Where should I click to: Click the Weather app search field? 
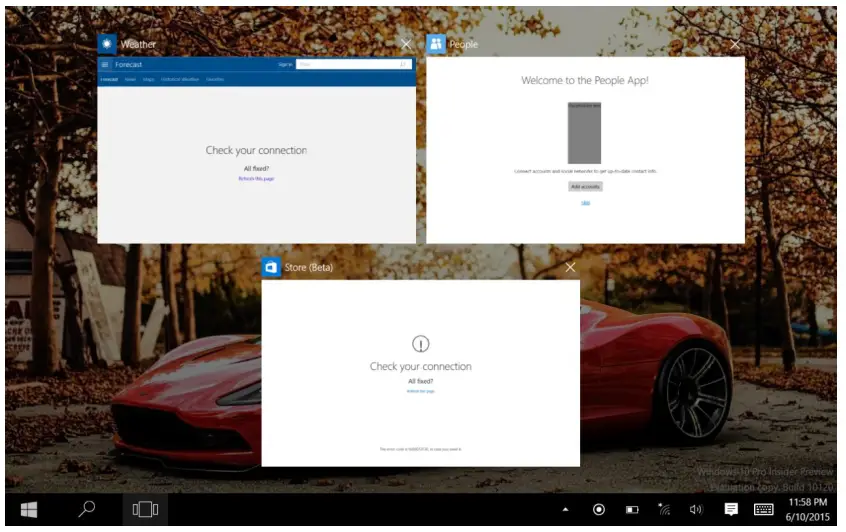coord(352,64)
